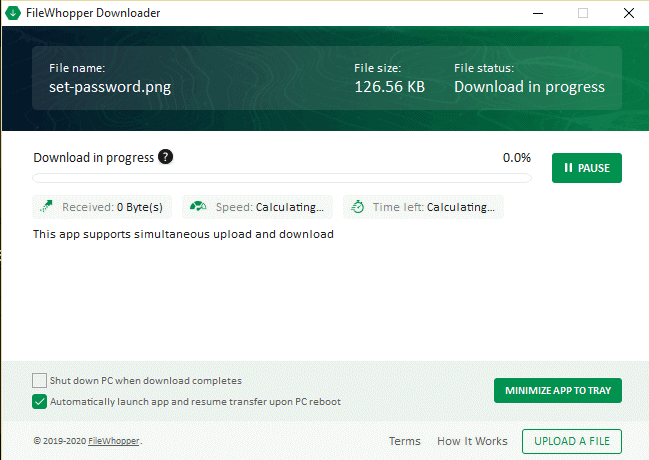Click the 0.0% progress value
649x460 pixels.
click(517, 158)
